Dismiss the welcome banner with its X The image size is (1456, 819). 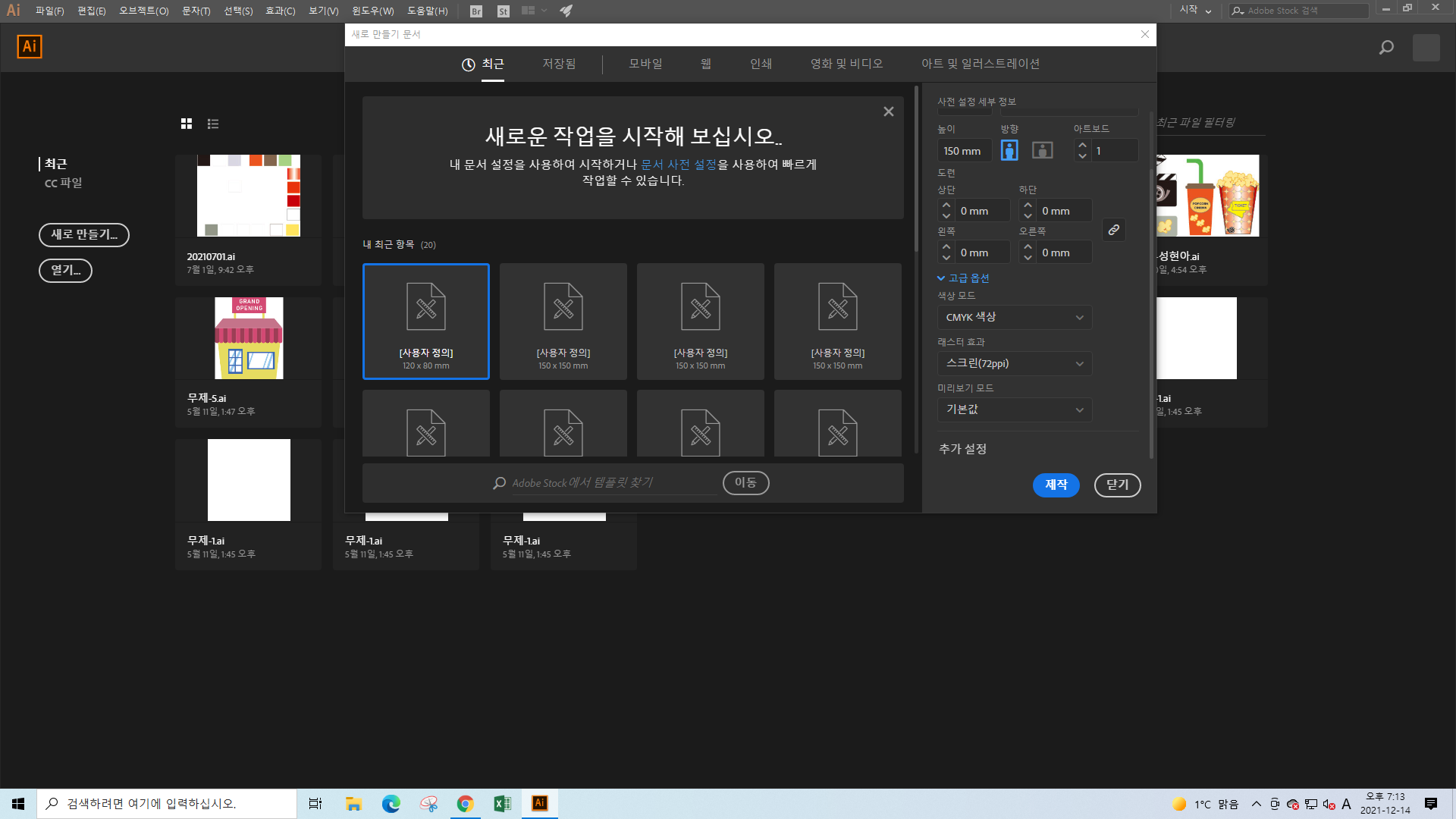pyautogui.click(x=888, y=111)
